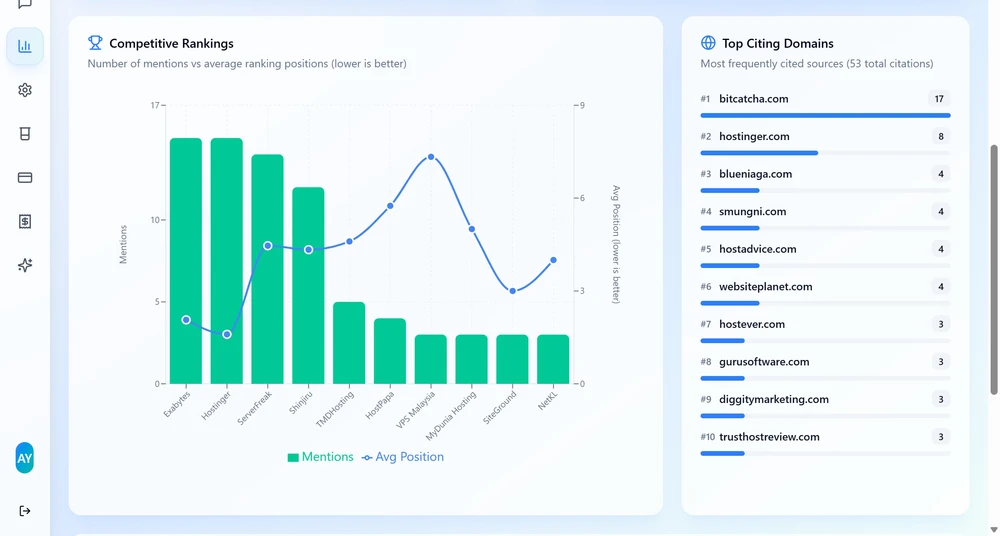Screen dimensions: 1000x536
Task: Click the NetKL mentions bar
Action: (553, 359)
